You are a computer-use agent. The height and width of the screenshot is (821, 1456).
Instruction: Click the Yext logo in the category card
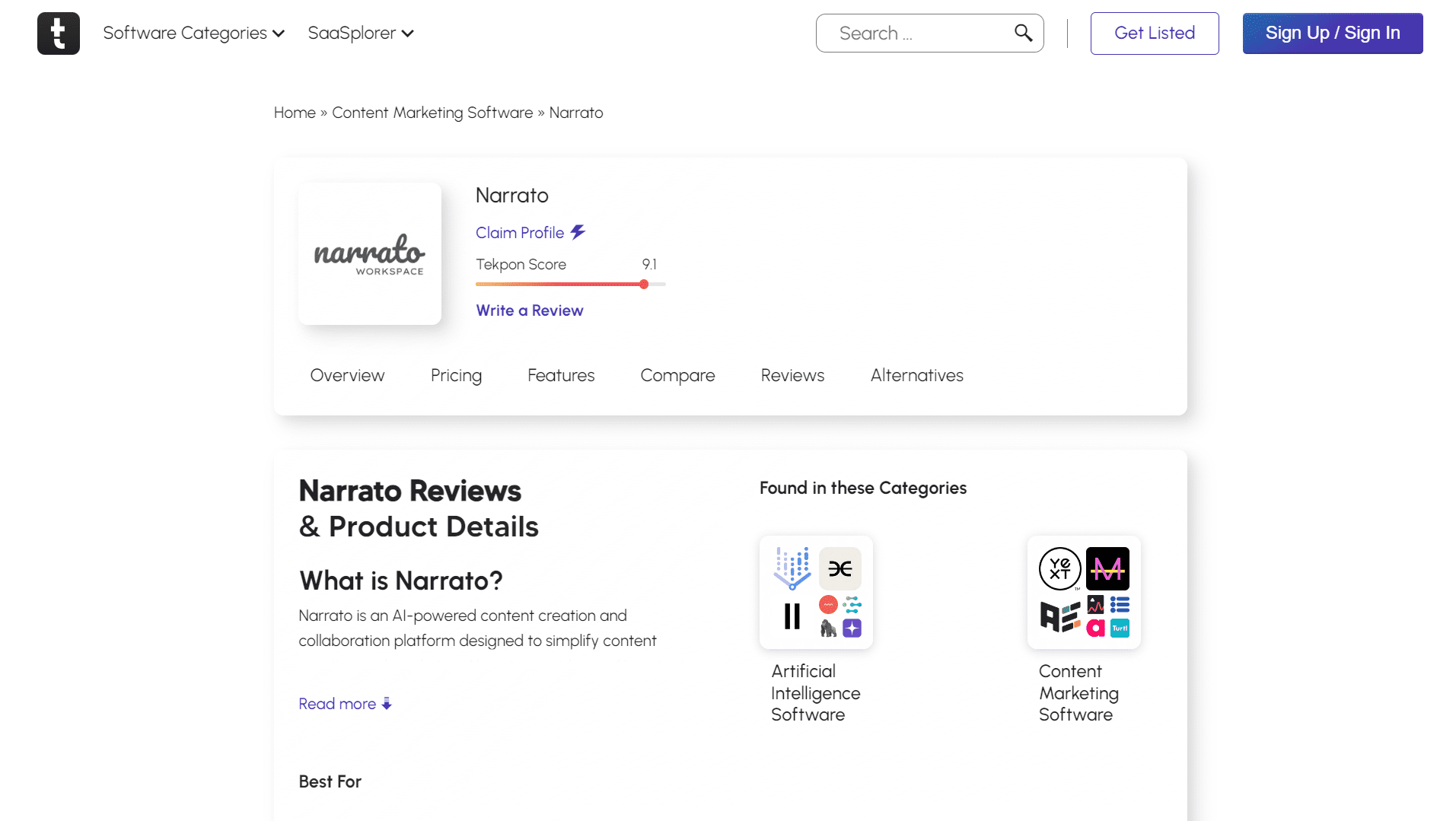(x=1060, y=568)
